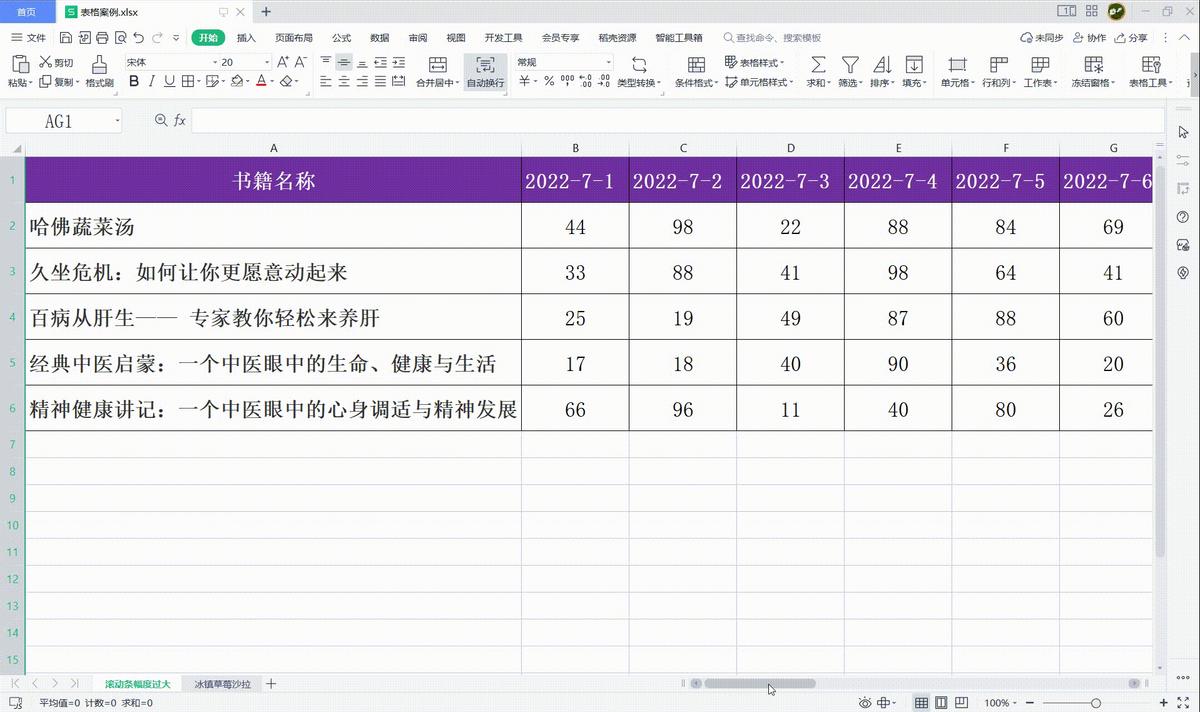Image resolution: width=1200 pixels, height=712 pixels.
Task: Apply percent style to selection
Action: click(547, 82)
